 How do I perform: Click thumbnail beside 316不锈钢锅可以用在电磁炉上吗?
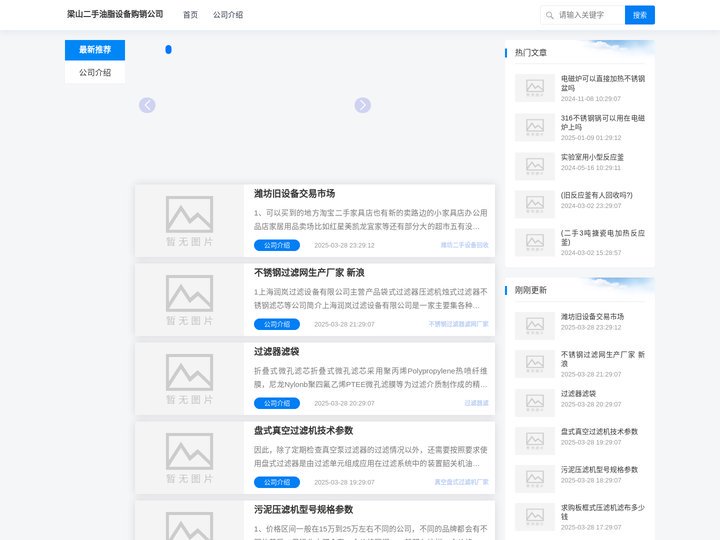pyautogui.click(x=534, y=127)
